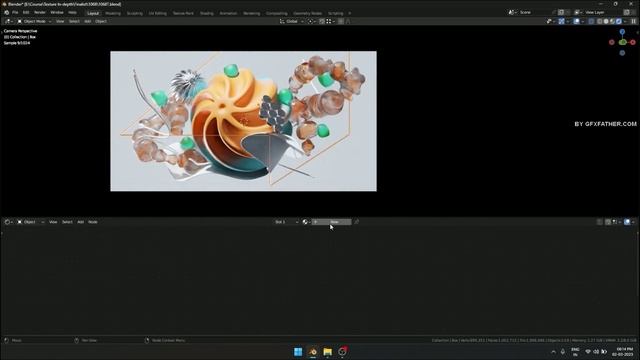Switch to the Rendering workspace tab

click(251, 13)
